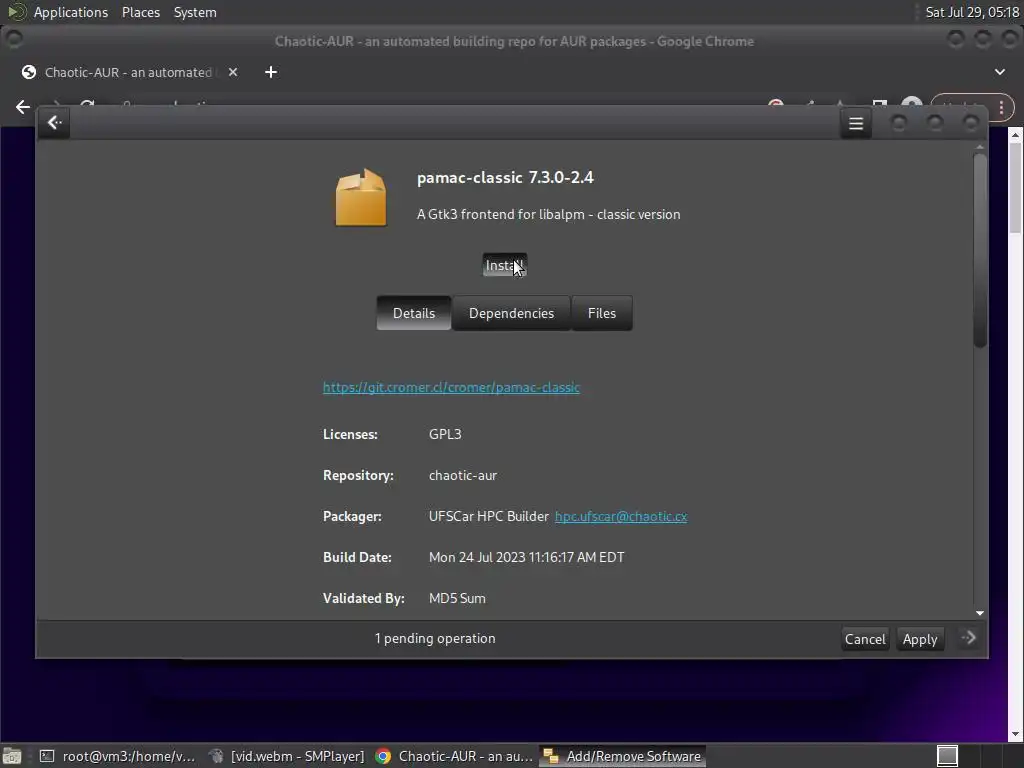Switch to the Details tab

tap(413, 313)
